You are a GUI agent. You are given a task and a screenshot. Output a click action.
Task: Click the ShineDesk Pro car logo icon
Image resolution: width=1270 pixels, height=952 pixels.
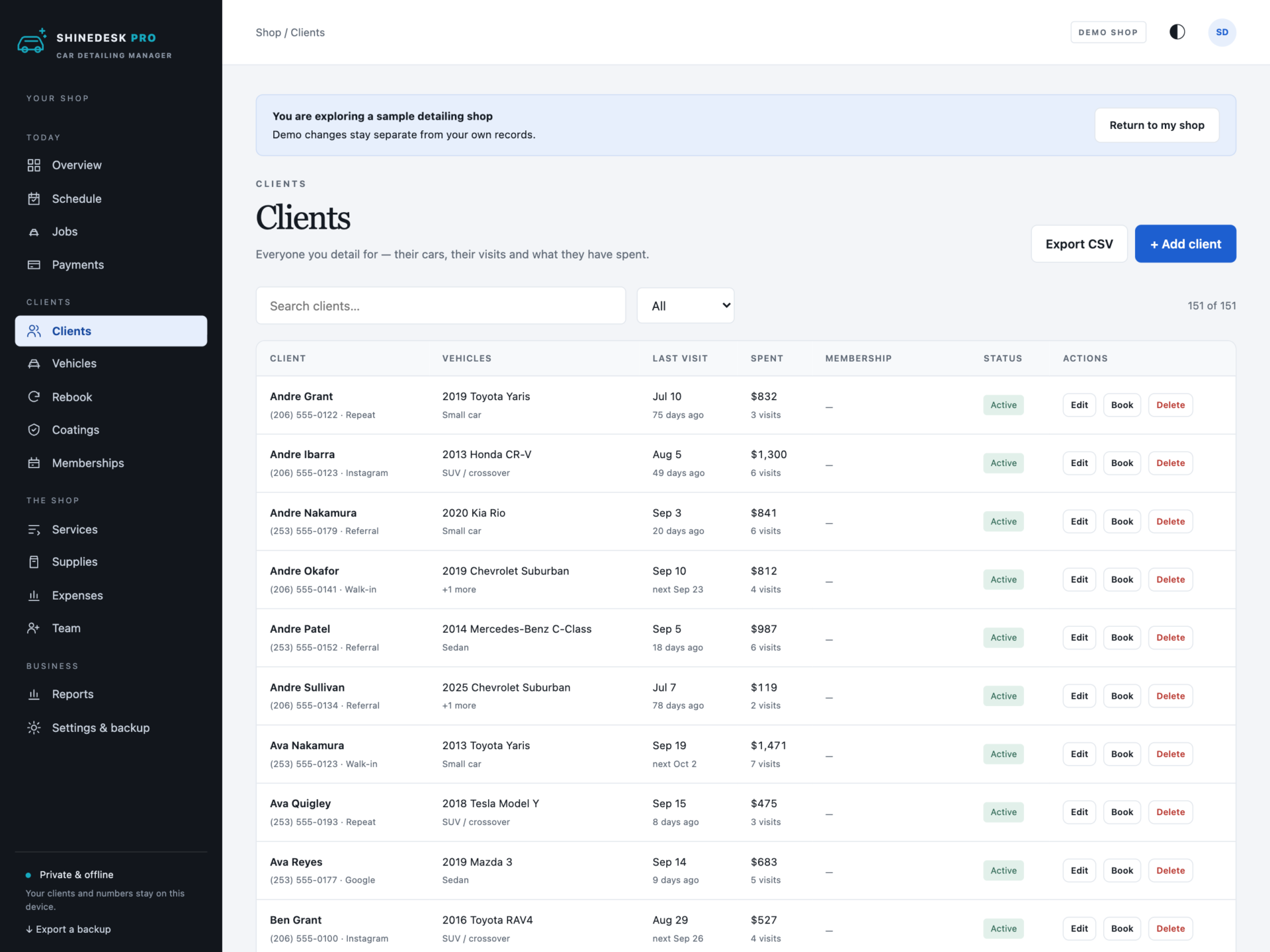pyautogui.click(x=31, y=42)
